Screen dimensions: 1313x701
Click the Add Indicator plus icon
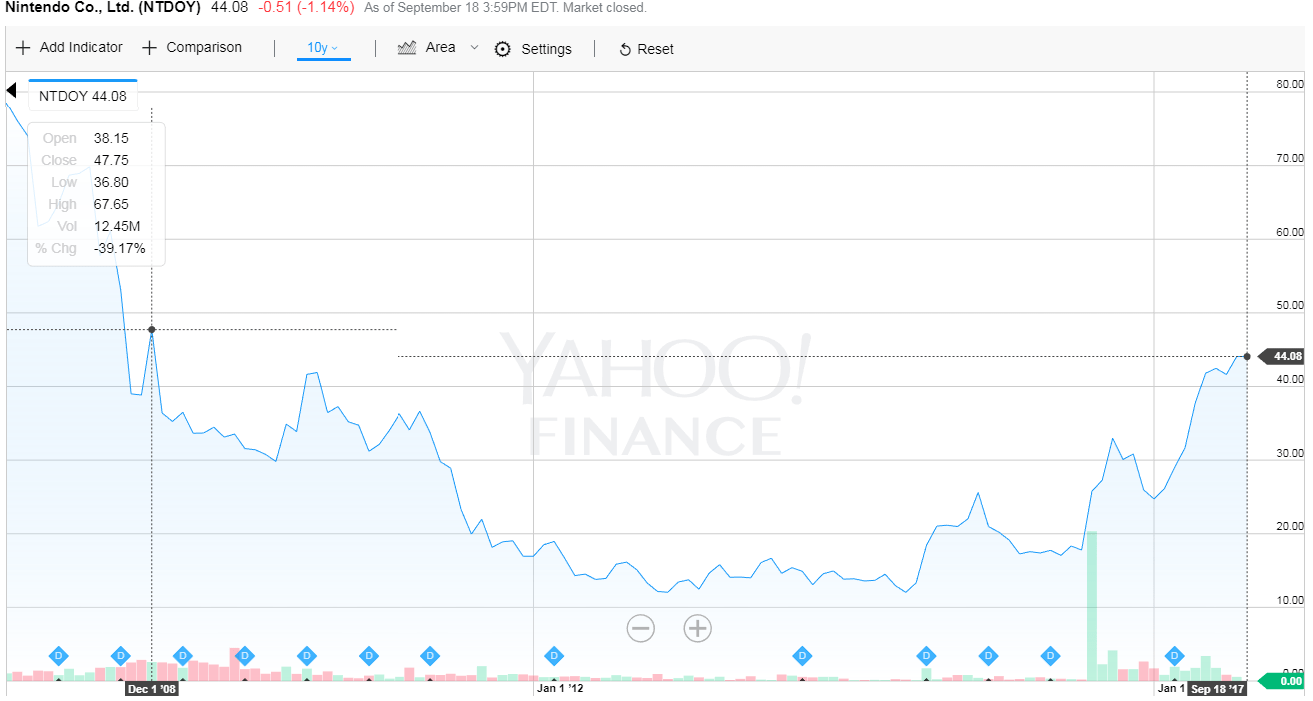coord(21,47)
